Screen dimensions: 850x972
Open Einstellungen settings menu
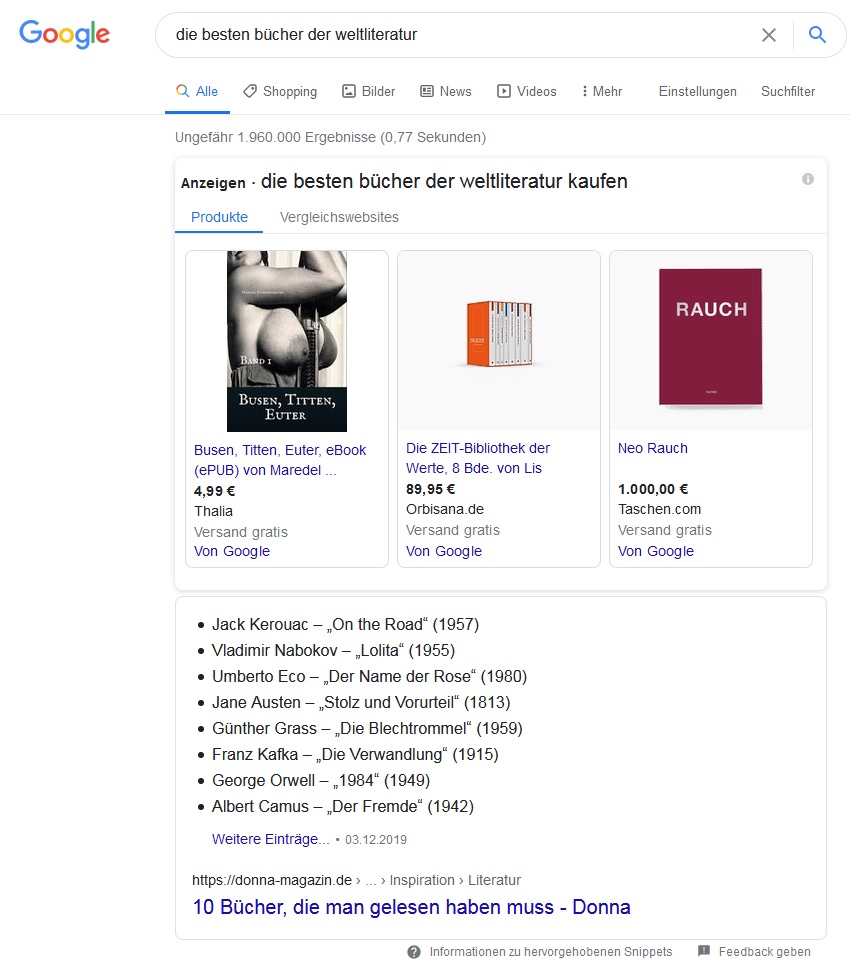697,91
